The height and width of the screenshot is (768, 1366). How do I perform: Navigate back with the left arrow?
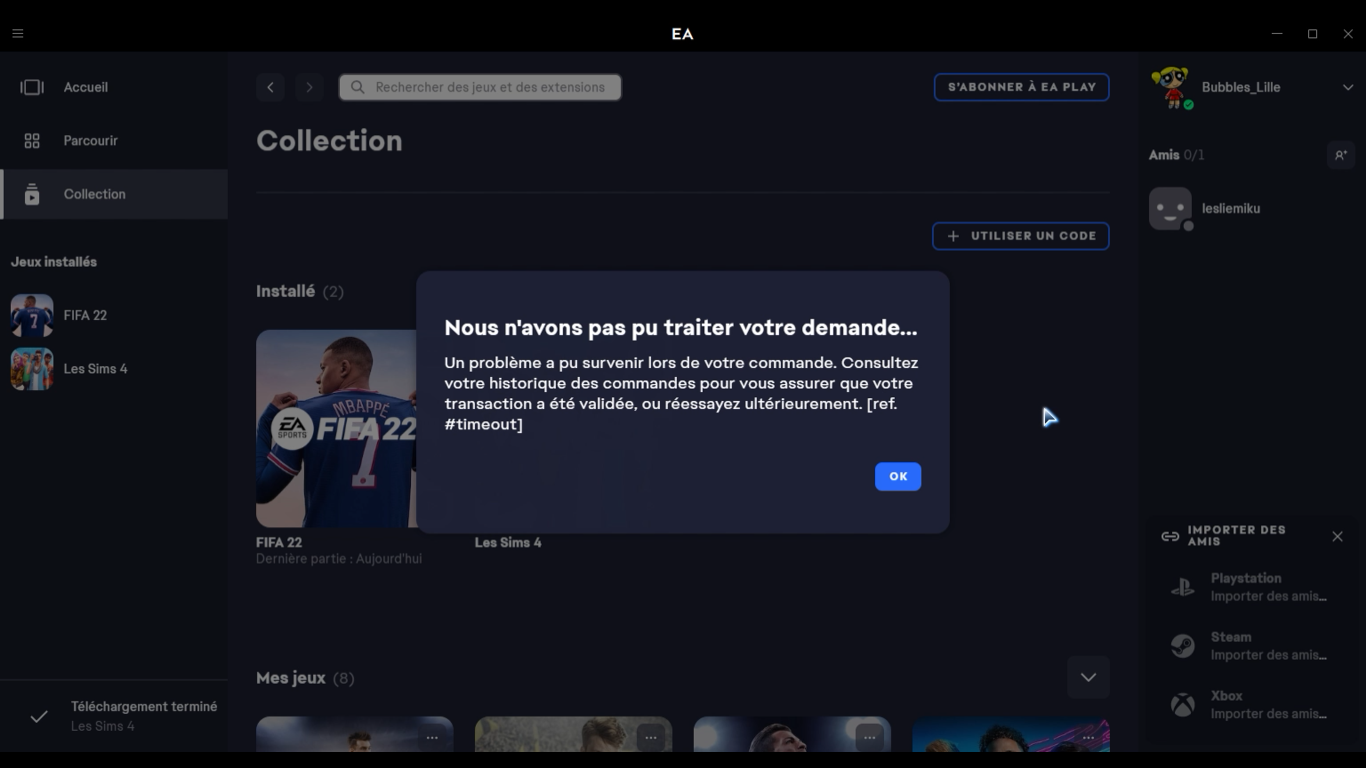tap(270, 88)
